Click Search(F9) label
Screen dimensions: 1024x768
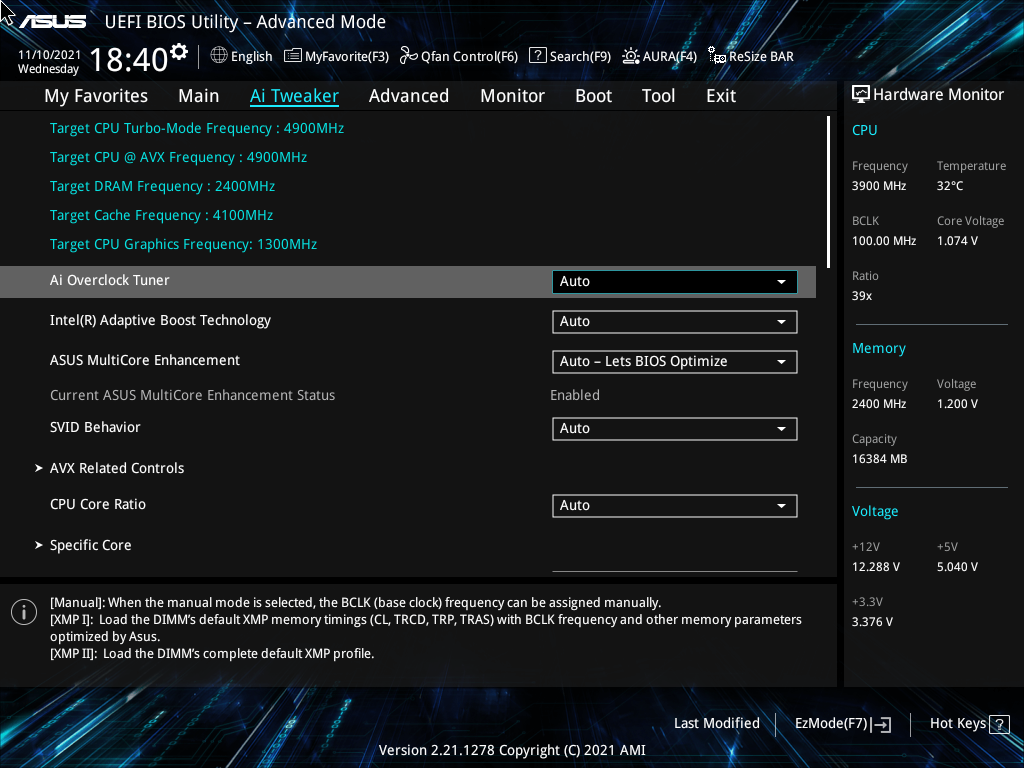[580, 57]
